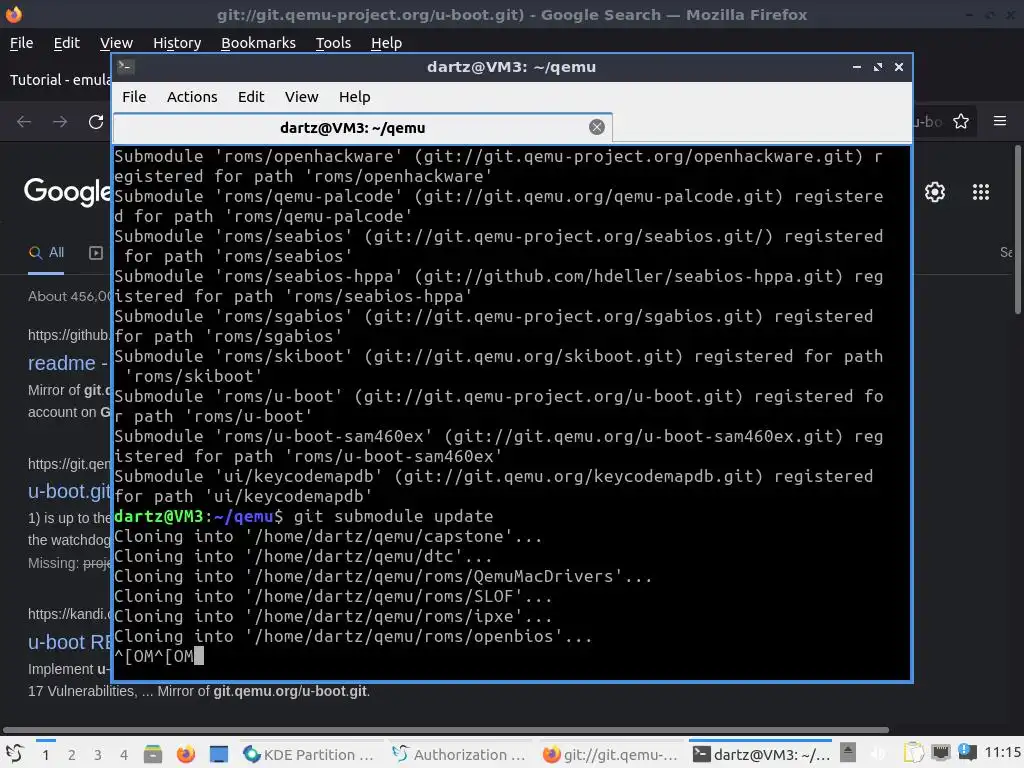Open the taskbar application menu bird icon
The image size is (1024, 768).
click(15, 754)
